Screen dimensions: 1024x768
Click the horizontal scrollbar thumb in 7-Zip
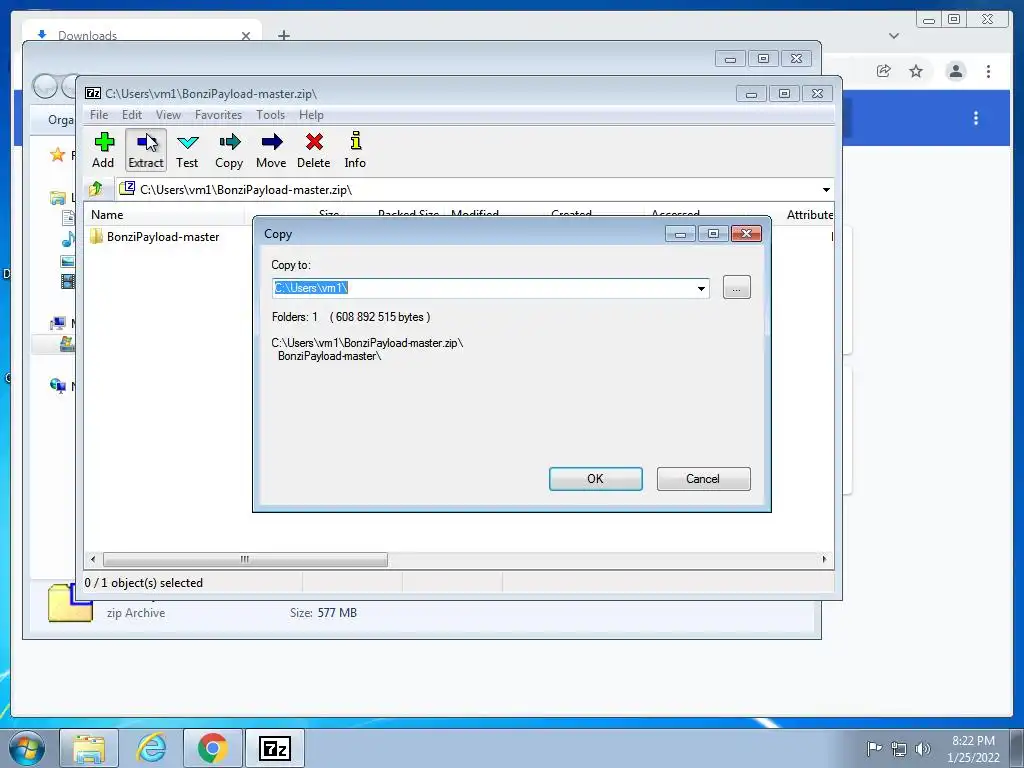tap(245, 560)
